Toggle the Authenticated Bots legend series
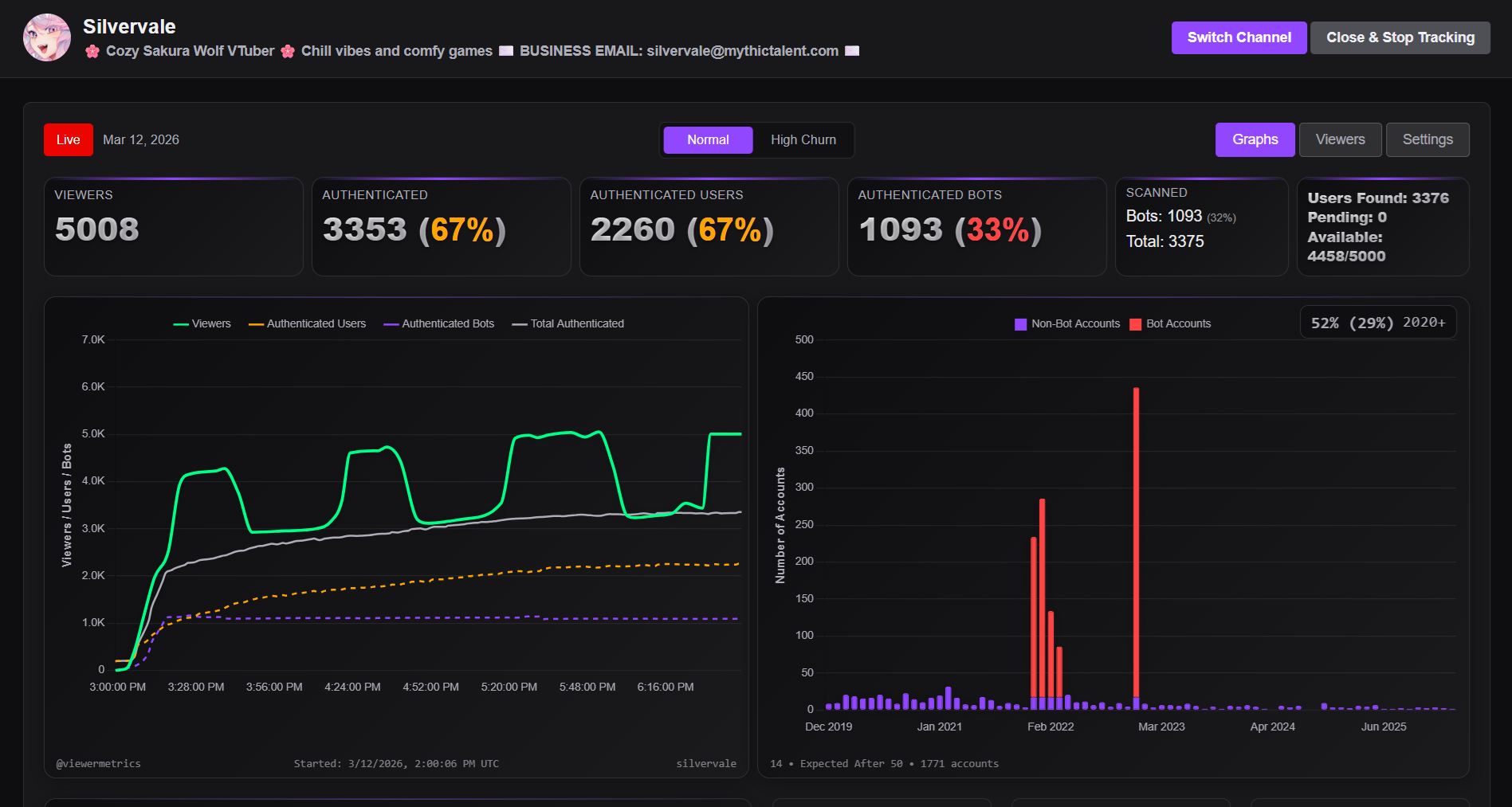 coord(439,323)
